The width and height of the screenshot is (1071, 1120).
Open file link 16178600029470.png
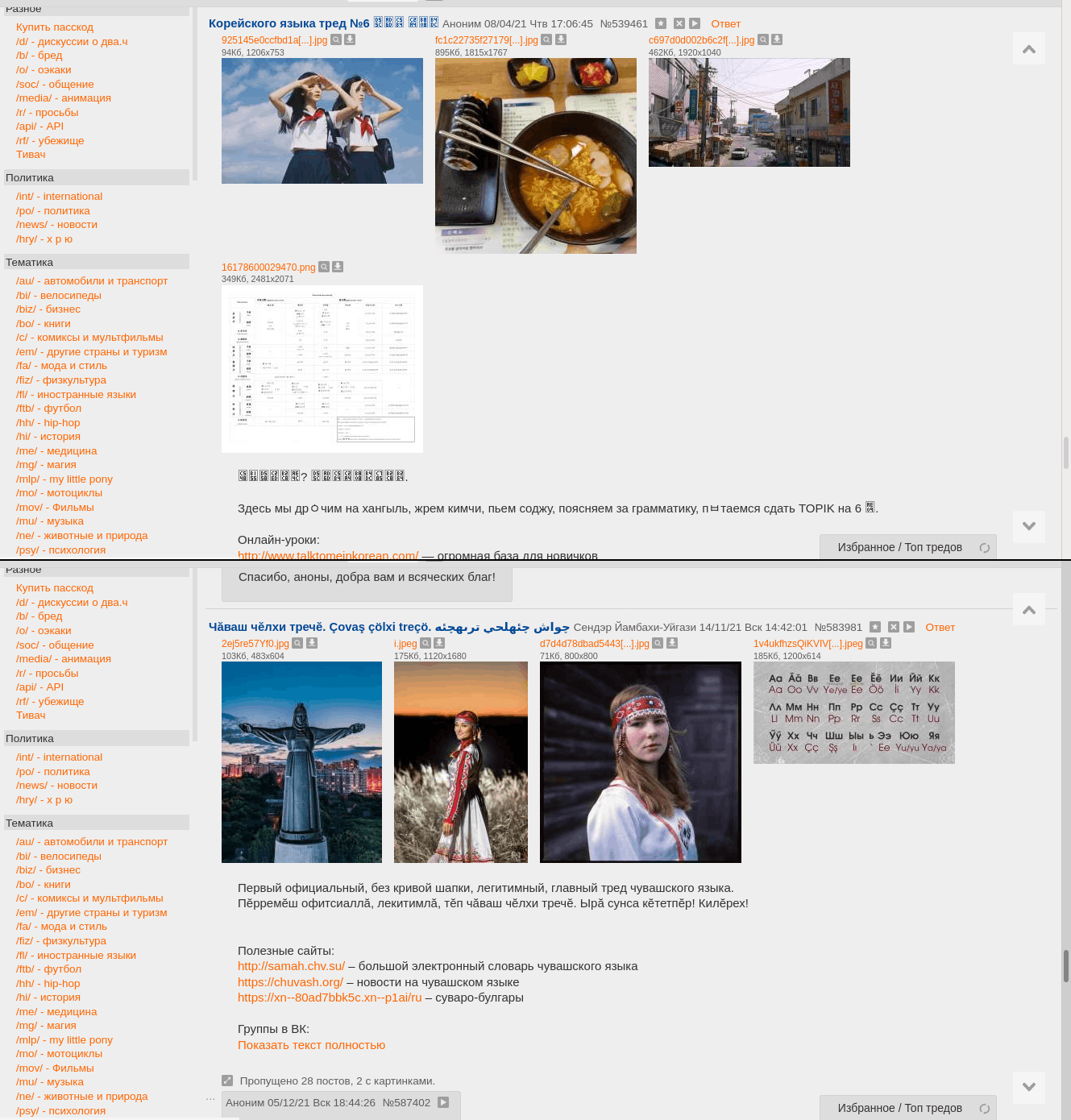pyautogui.click(x=268, y=267)
